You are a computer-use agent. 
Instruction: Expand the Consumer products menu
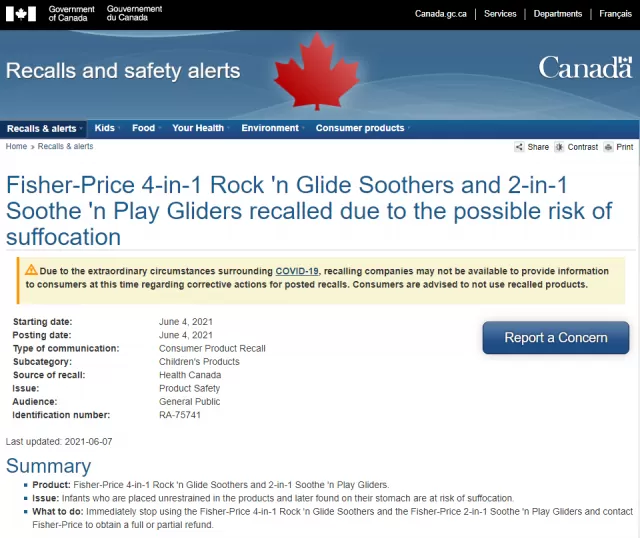(362, 128)
